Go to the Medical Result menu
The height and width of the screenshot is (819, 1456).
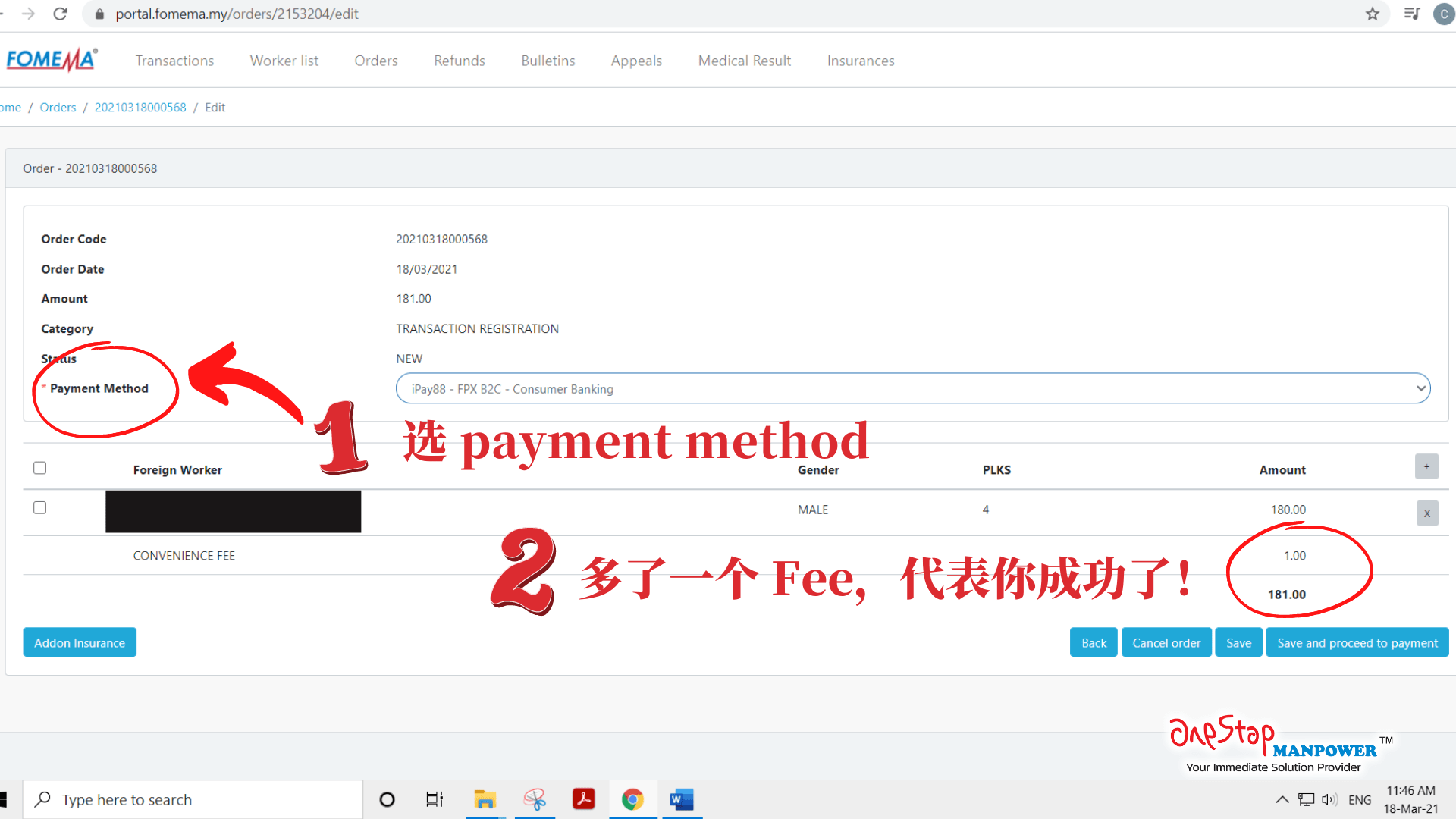pyautogui.click(x=744, y=61)
